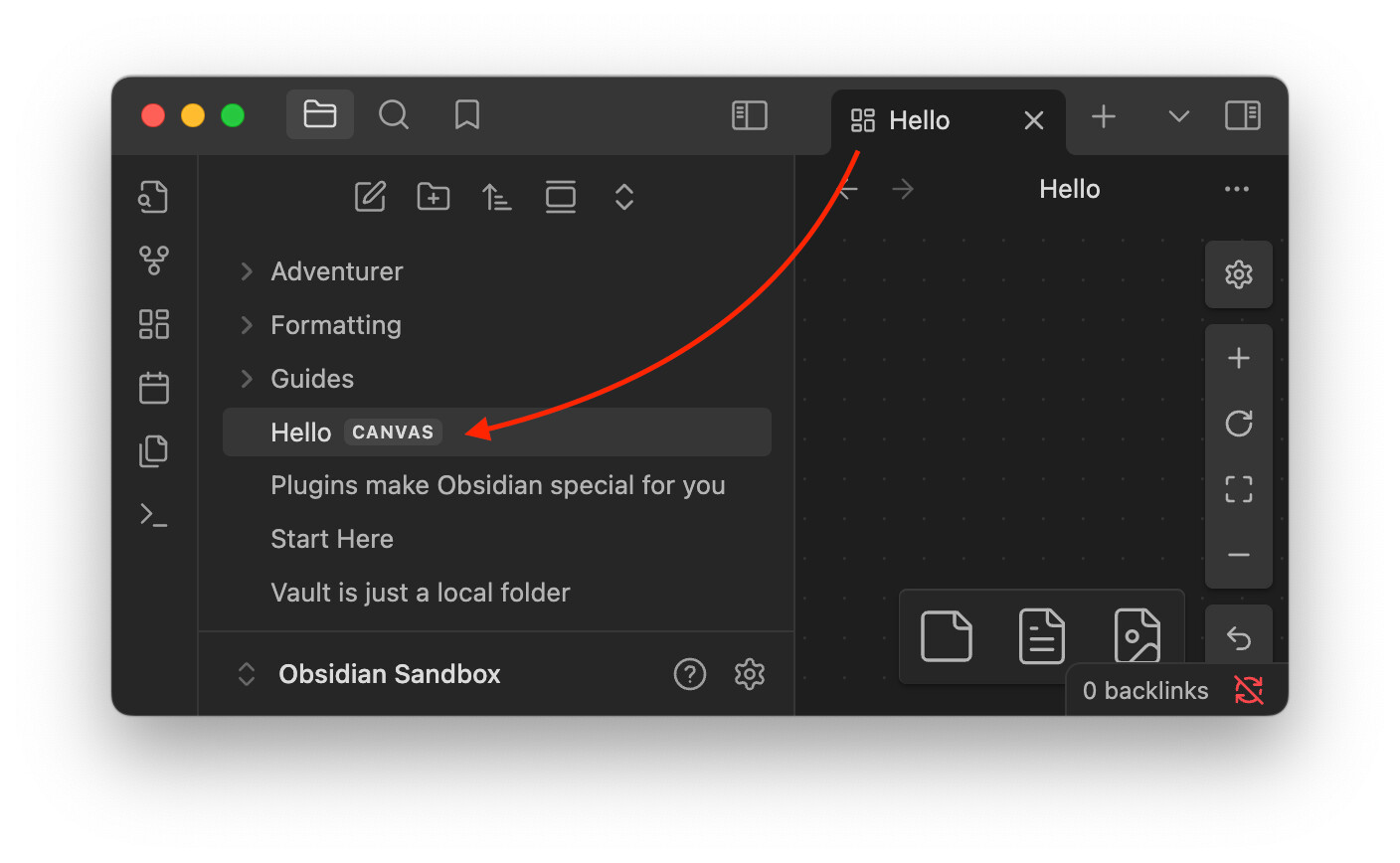
Task: Open the quick switcher icon in ribbon
Action: (153, 197)
